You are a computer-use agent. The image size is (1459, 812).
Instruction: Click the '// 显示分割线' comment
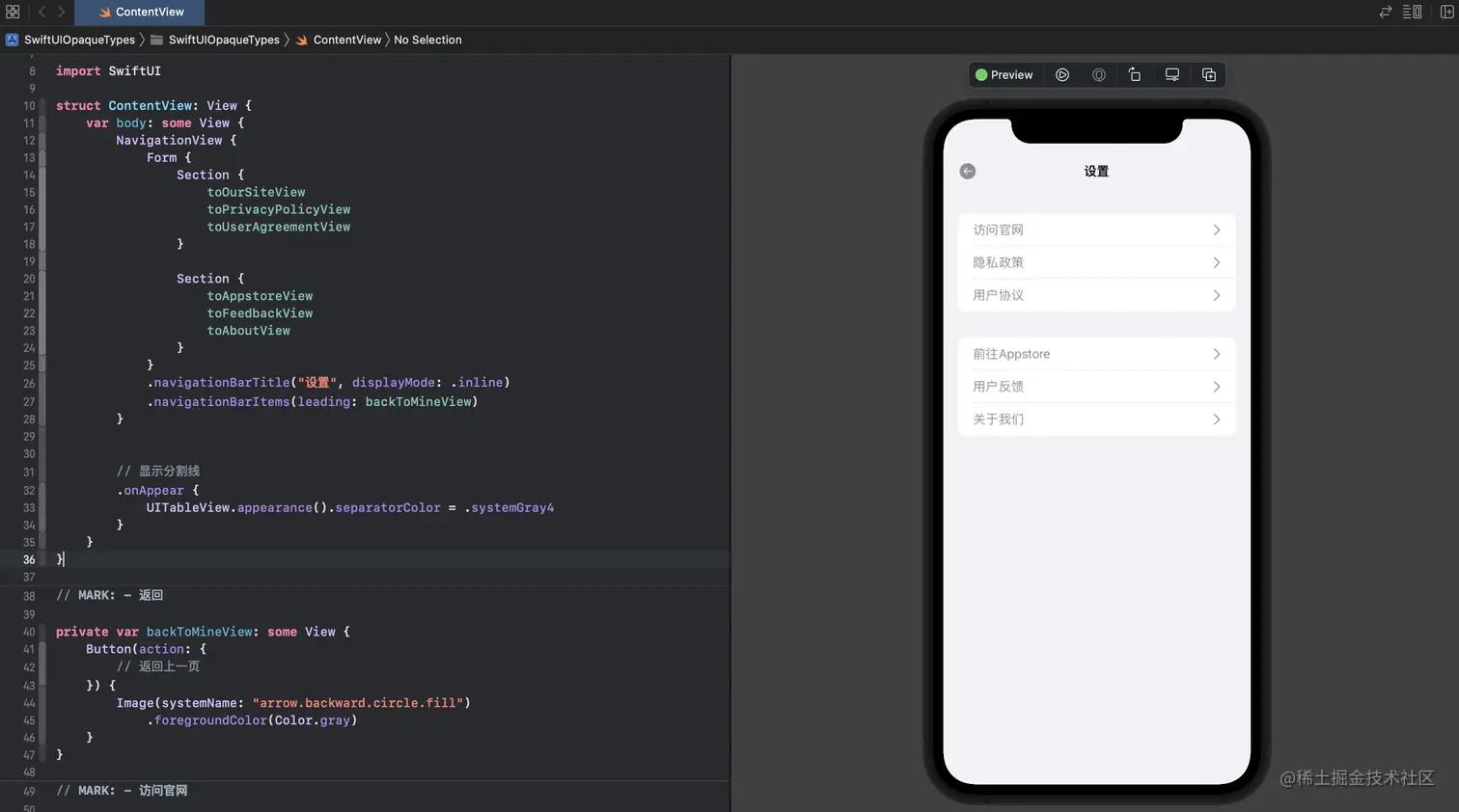158,472
